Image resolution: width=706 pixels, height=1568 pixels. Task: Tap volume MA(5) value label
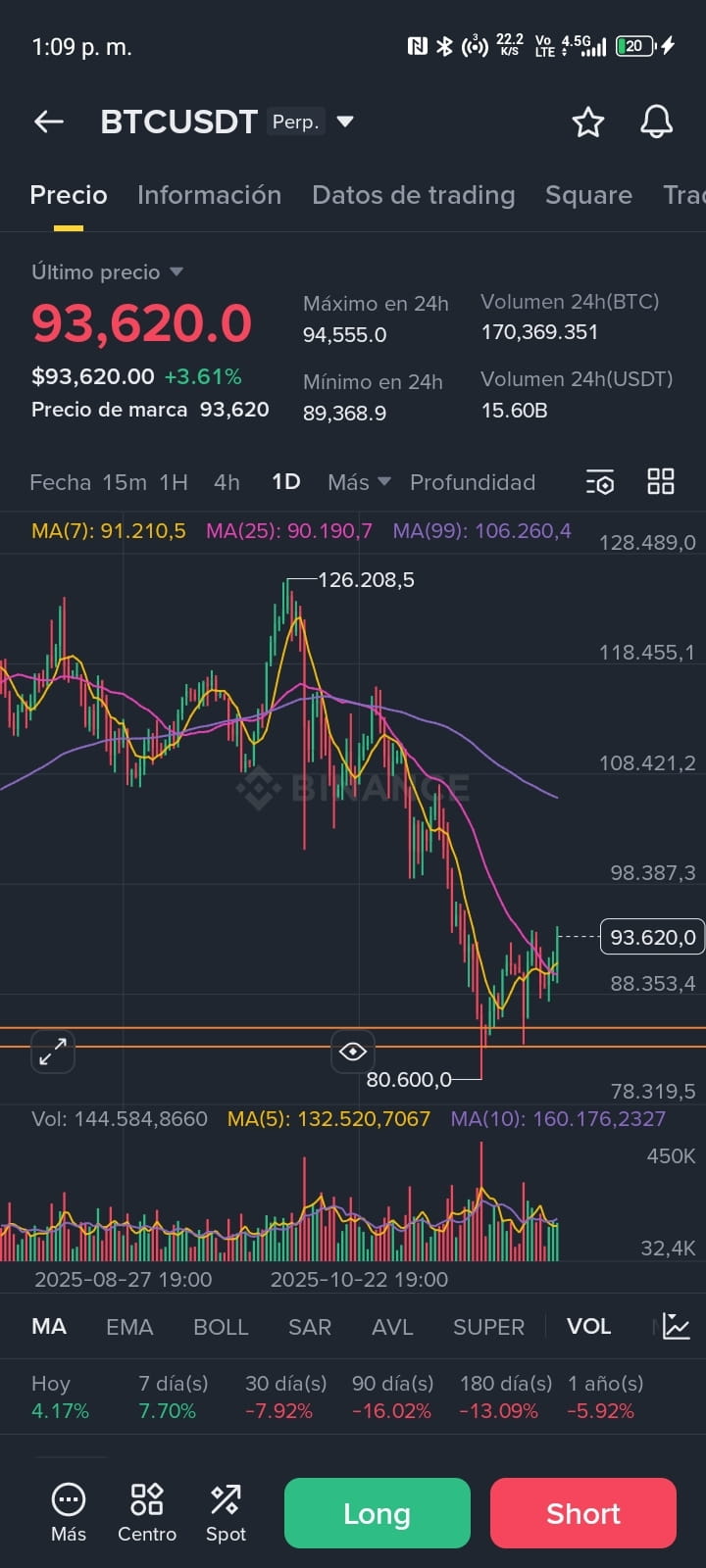coord(328,1119)
